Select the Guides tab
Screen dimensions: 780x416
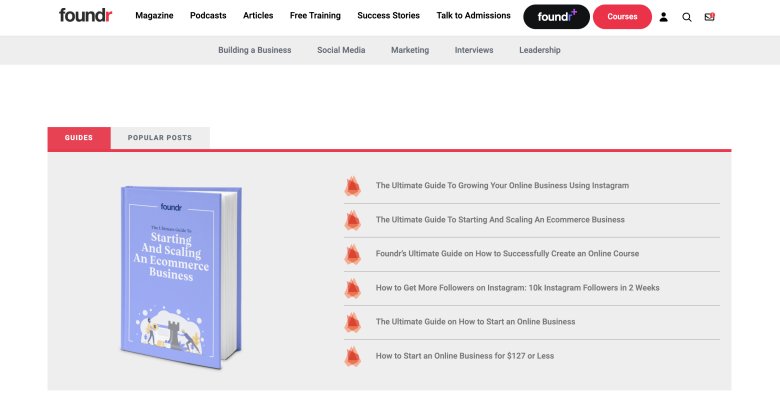[79, 138]
